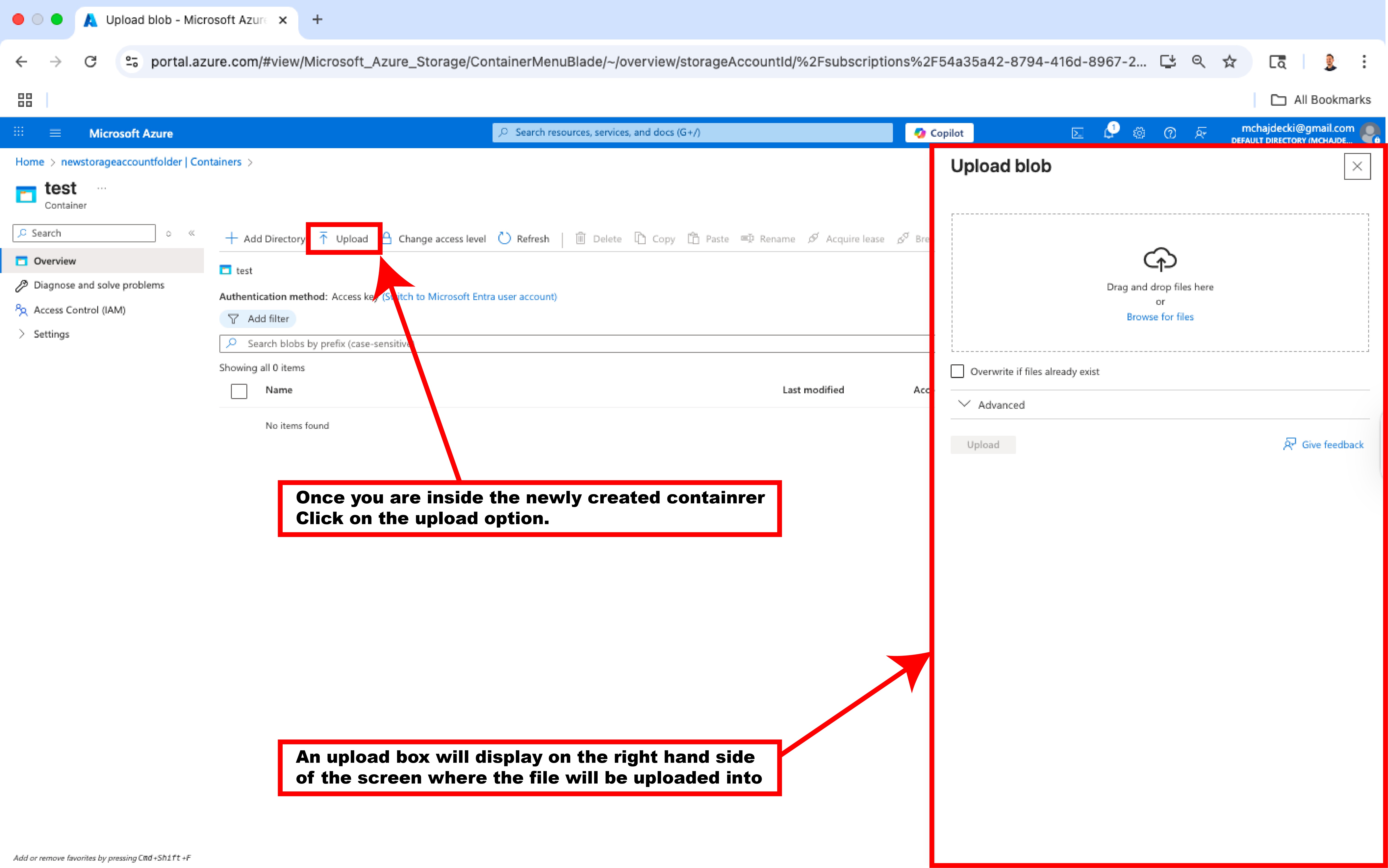
Task: Click Switch to Microsoft Entra user account
Action: coord(470,297)
